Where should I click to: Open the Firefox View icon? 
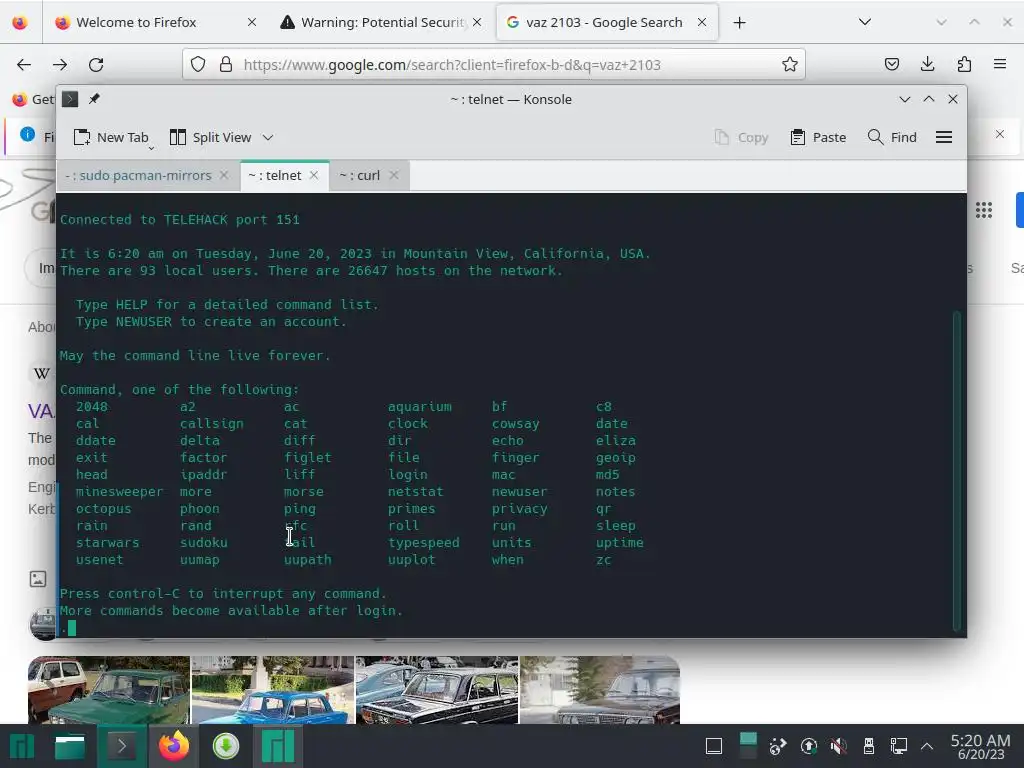[20, 22]
